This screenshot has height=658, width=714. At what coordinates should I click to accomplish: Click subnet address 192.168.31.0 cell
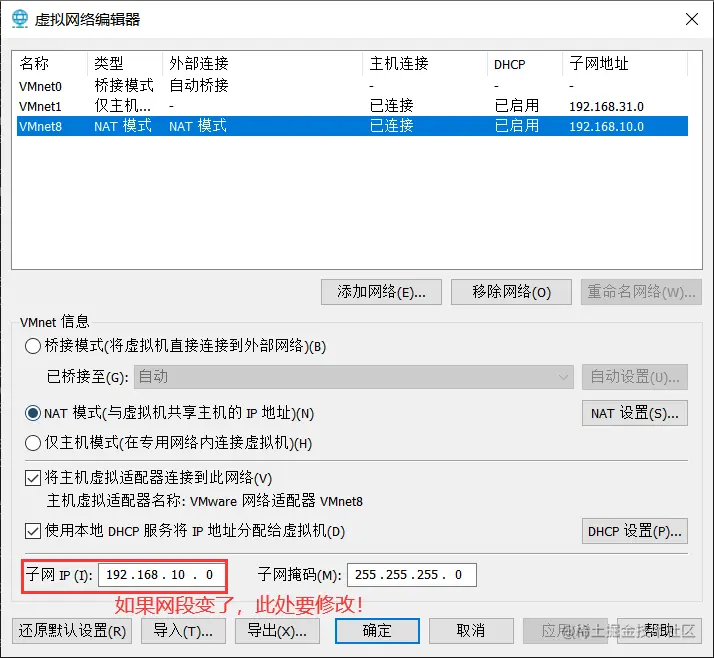click(606, 107)
